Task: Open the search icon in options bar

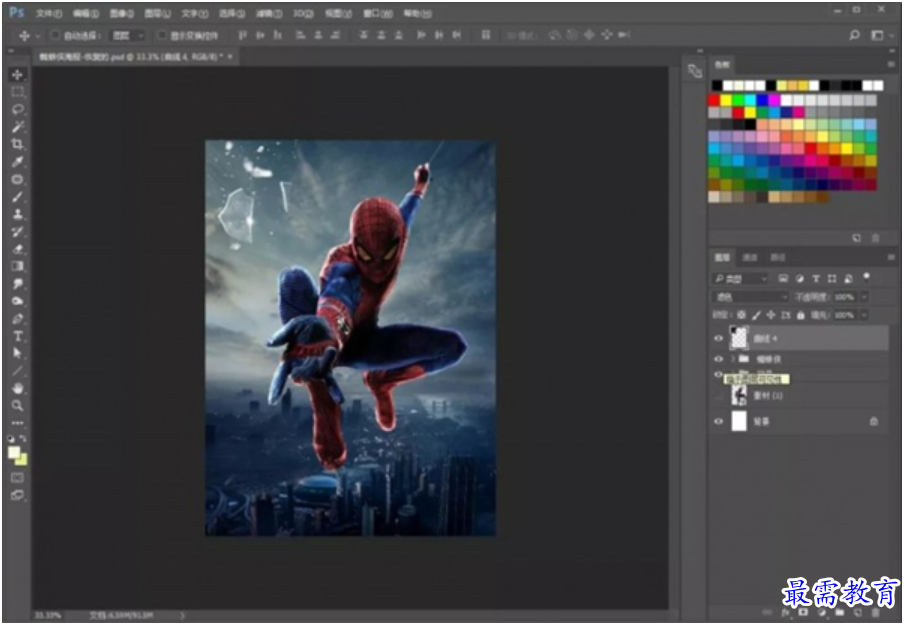Action: coord(854,35)
